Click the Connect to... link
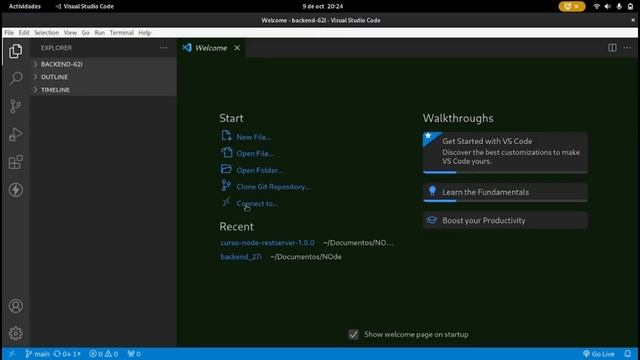 [x=257, y=203]
